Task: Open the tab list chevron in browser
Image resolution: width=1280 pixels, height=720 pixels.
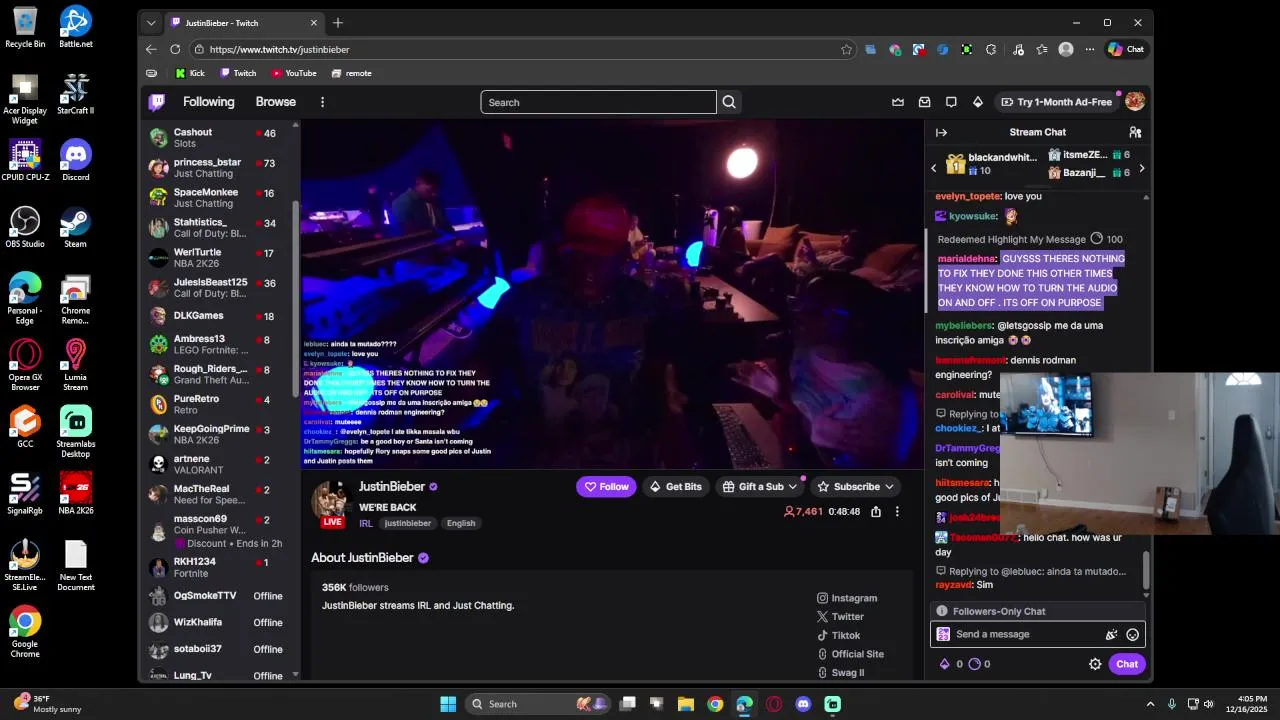Action: (151, 22)
